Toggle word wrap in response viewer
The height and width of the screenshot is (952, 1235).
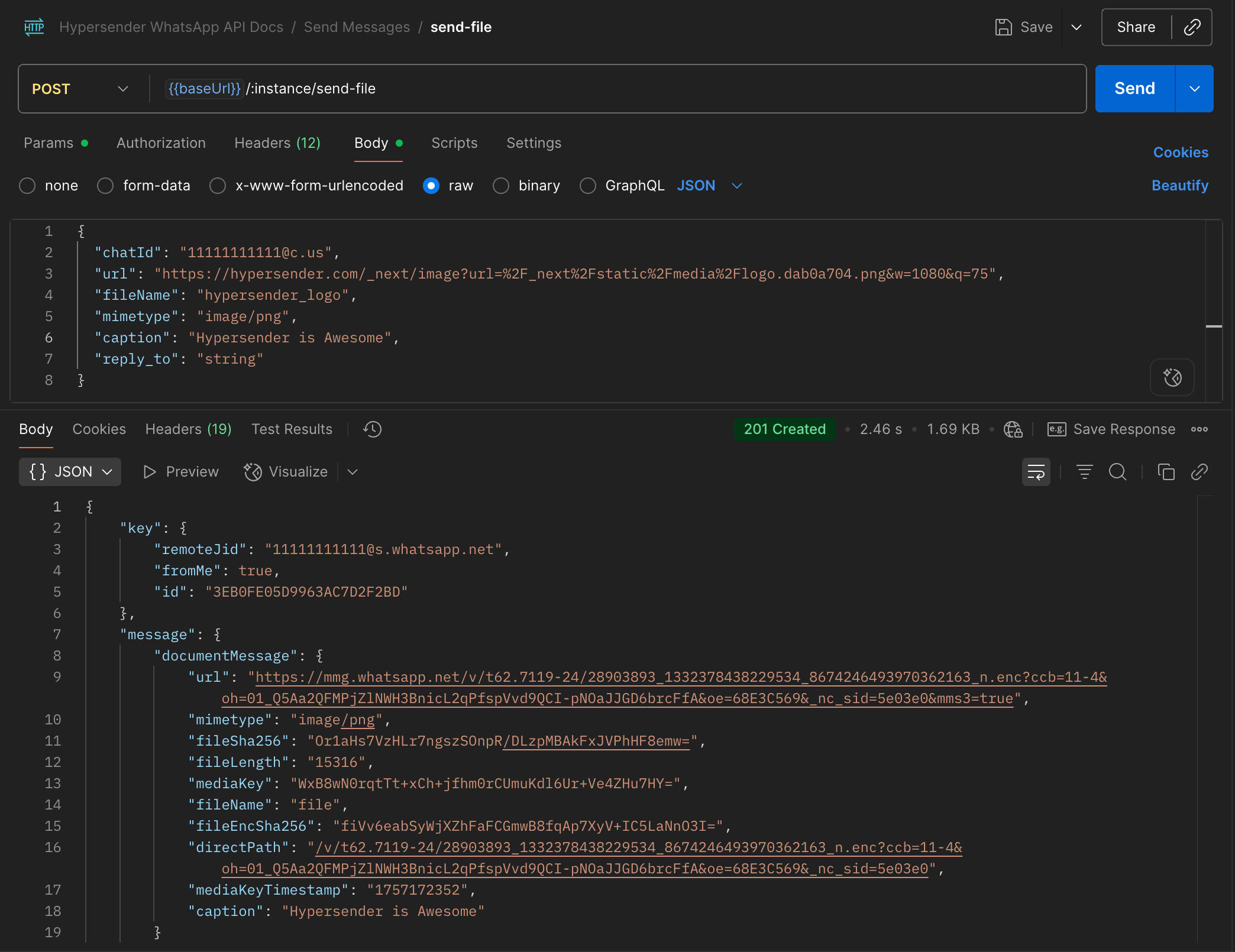coord(1036,472)
